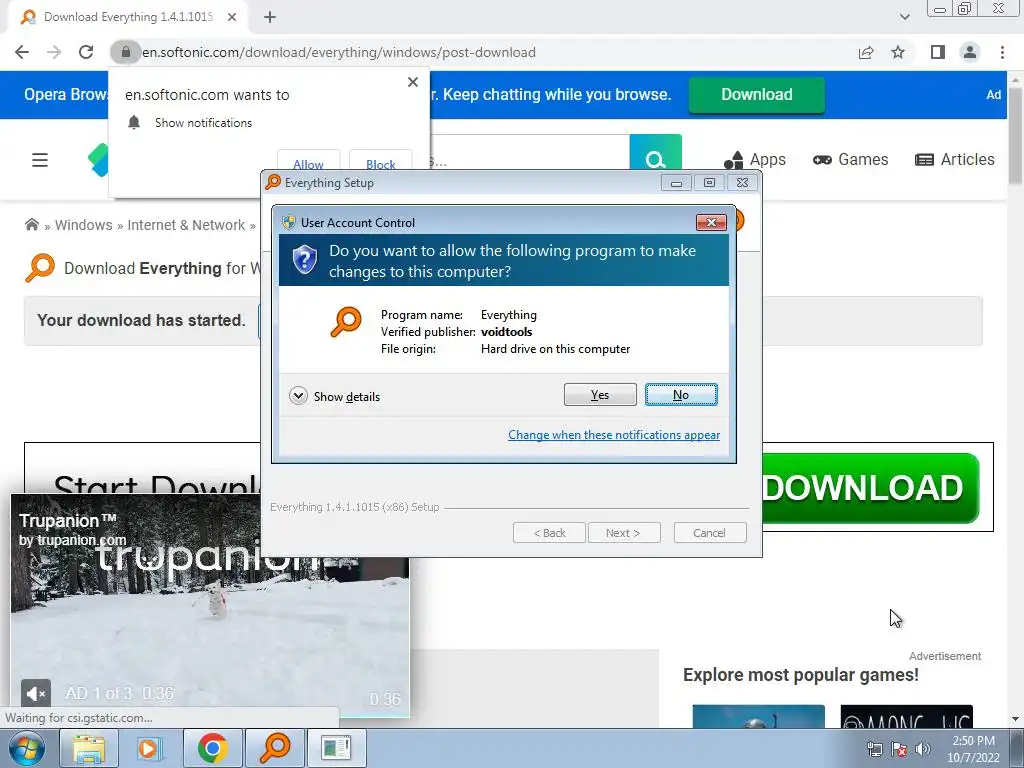Click network icon in system tray
Screen dimensions: 1024x768
click(x=874, y=749)
